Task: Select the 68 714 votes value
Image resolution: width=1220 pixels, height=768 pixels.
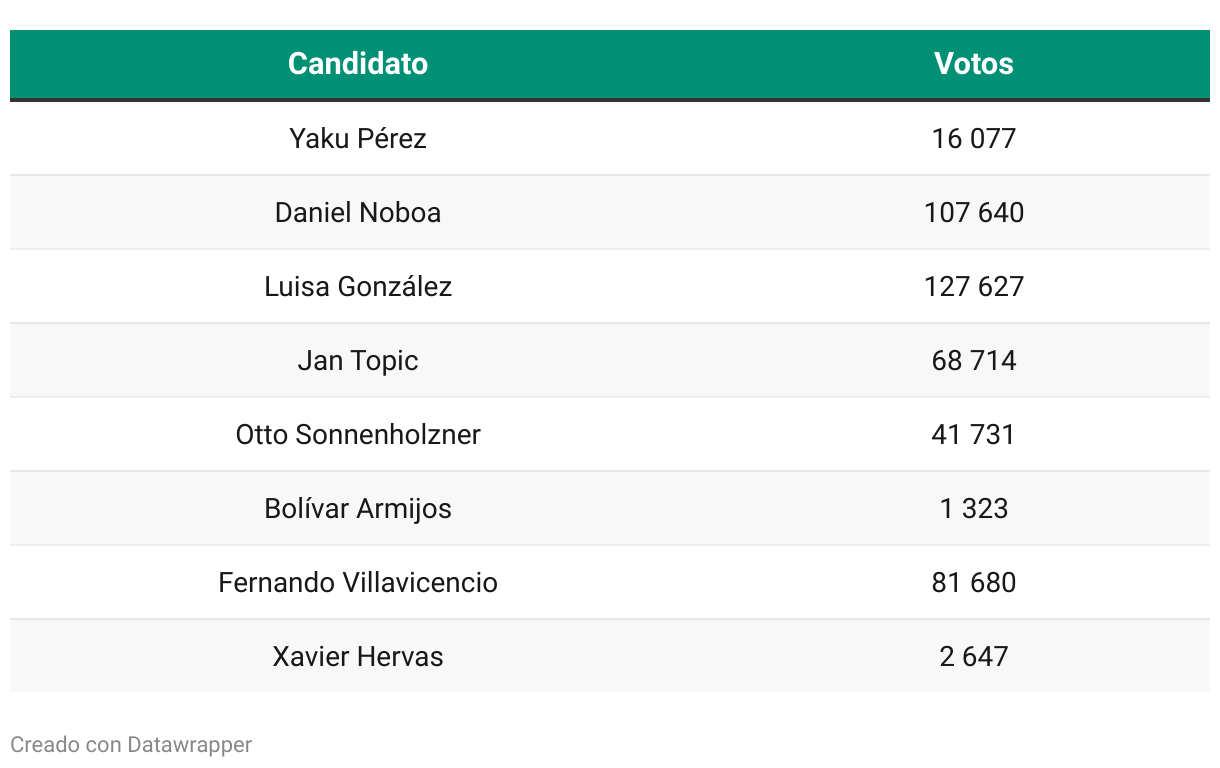Action: click(x=973, y=360)
